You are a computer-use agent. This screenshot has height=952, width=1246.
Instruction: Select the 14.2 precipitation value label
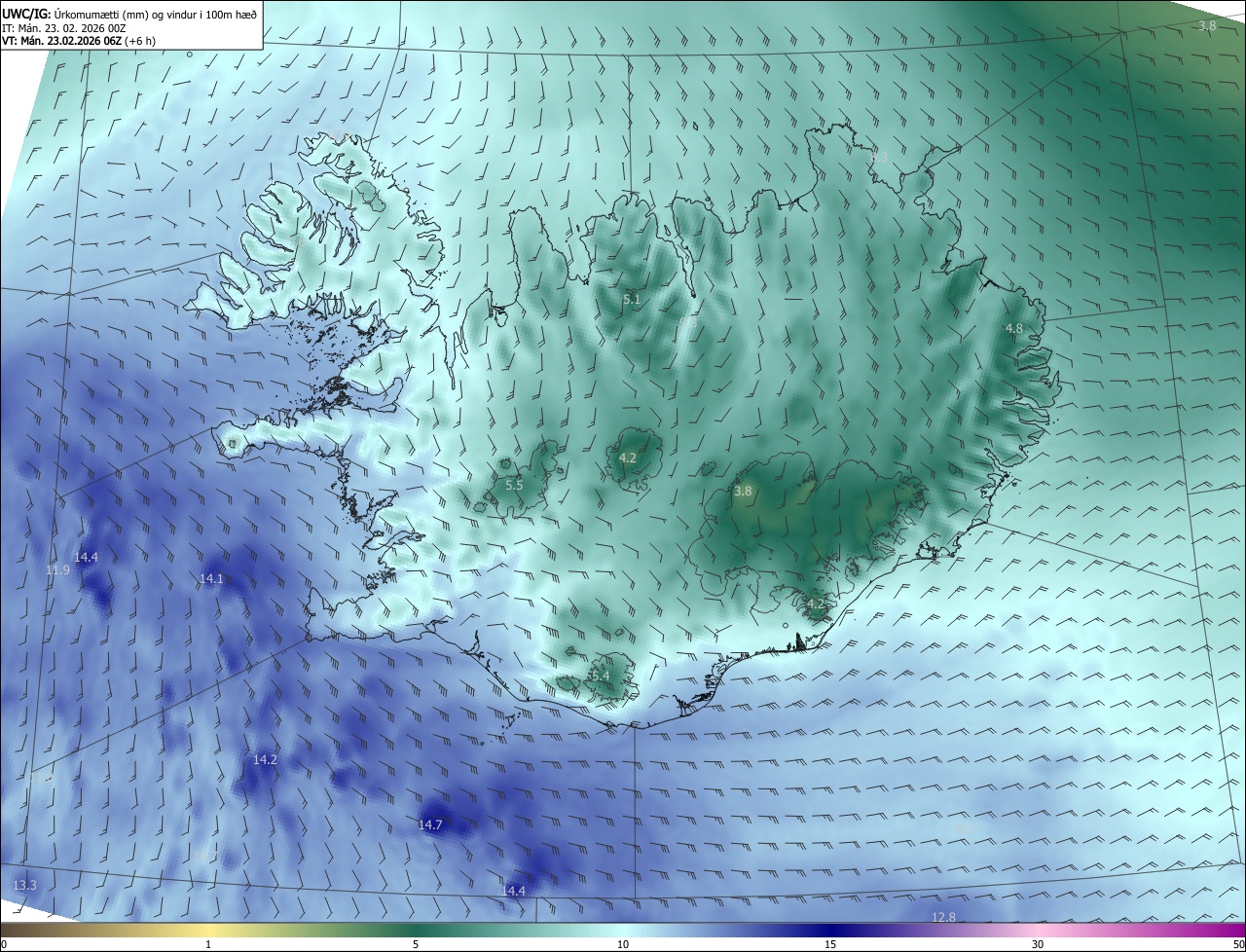tap(265, 759)
